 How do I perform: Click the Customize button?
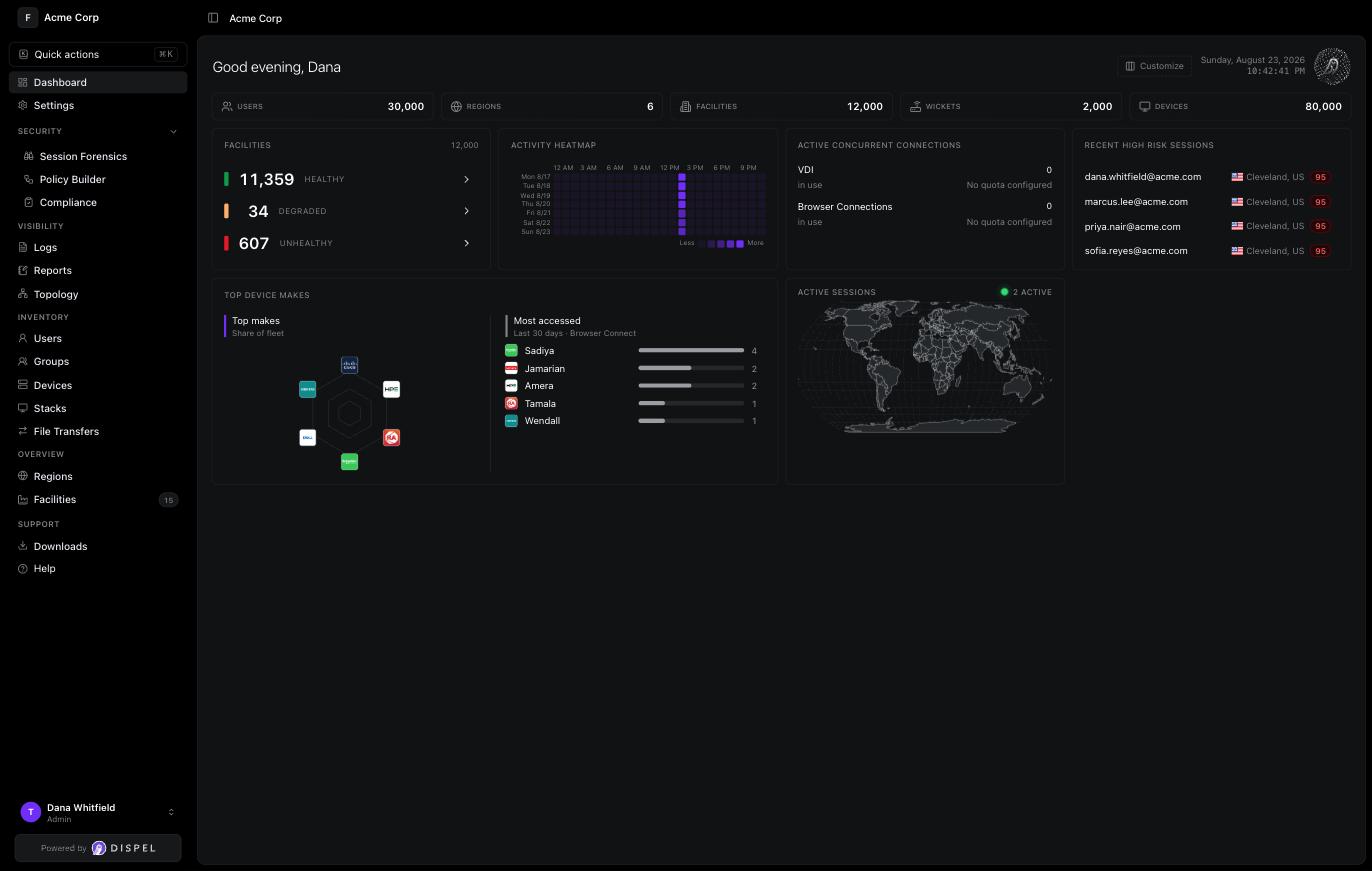click(x=1154, y=66)
